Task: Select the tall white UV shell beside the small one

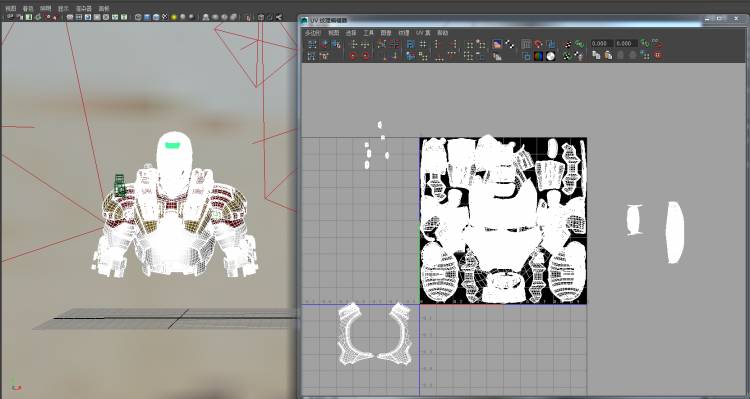Action: pos(675,232)
